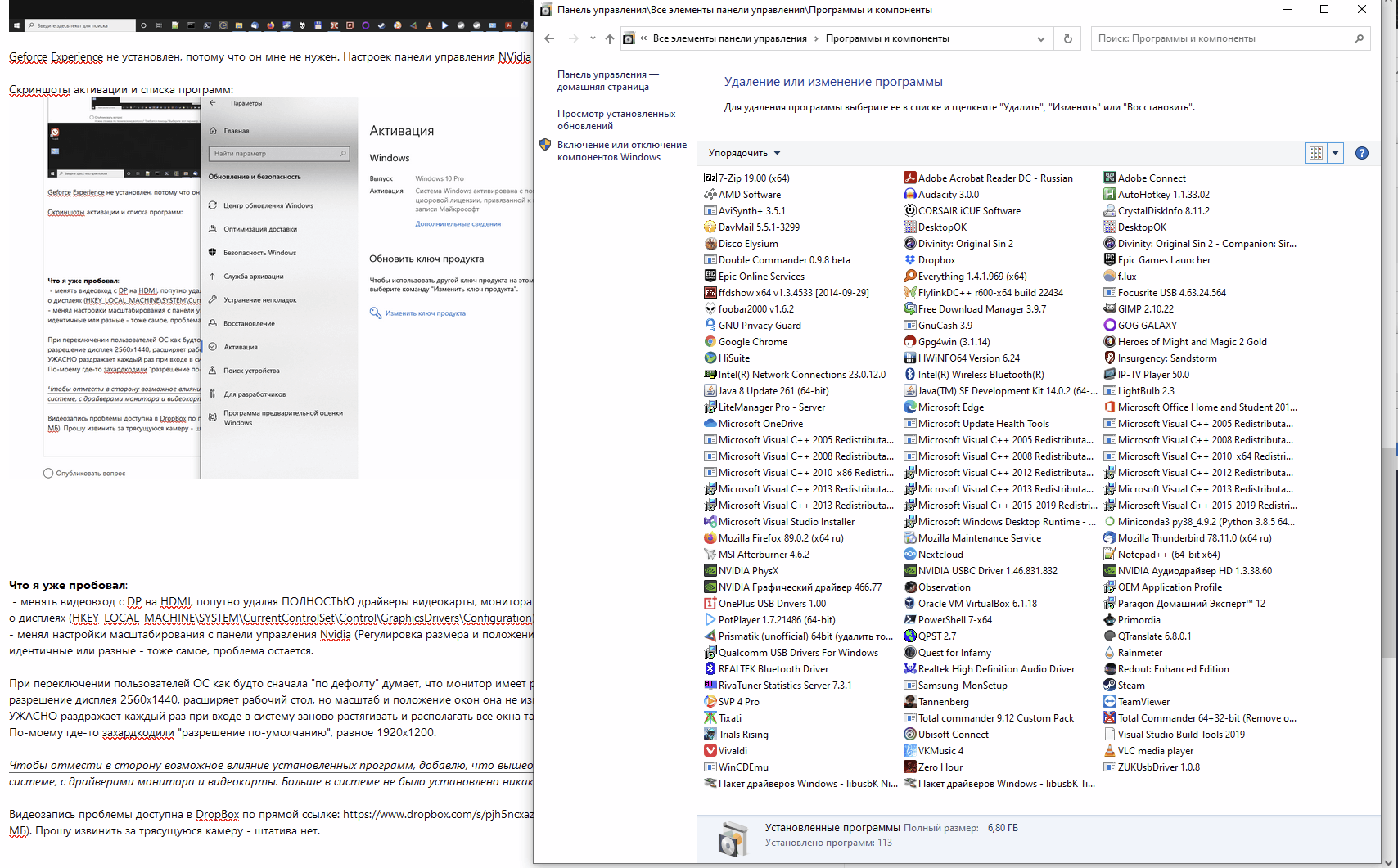The height and width of the screenshot is (868, 1398).
Task: Click the VLC media player icon
Action: 1110,751
